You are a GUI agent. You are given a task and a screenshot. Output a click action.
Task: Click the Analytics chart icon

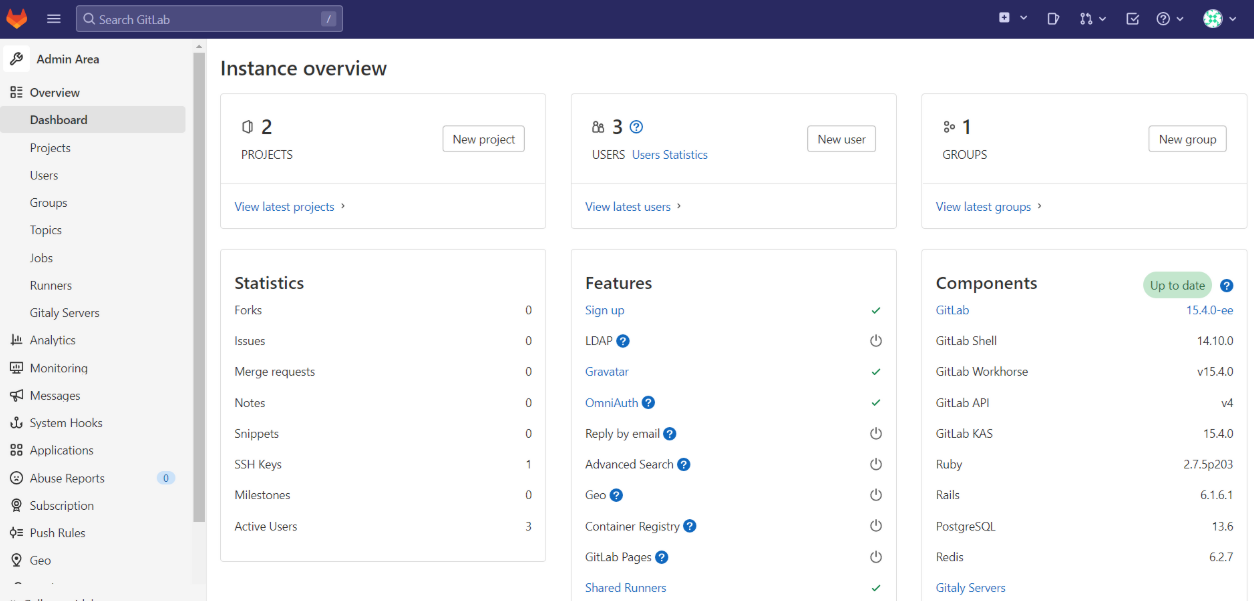tap(16, 340)
